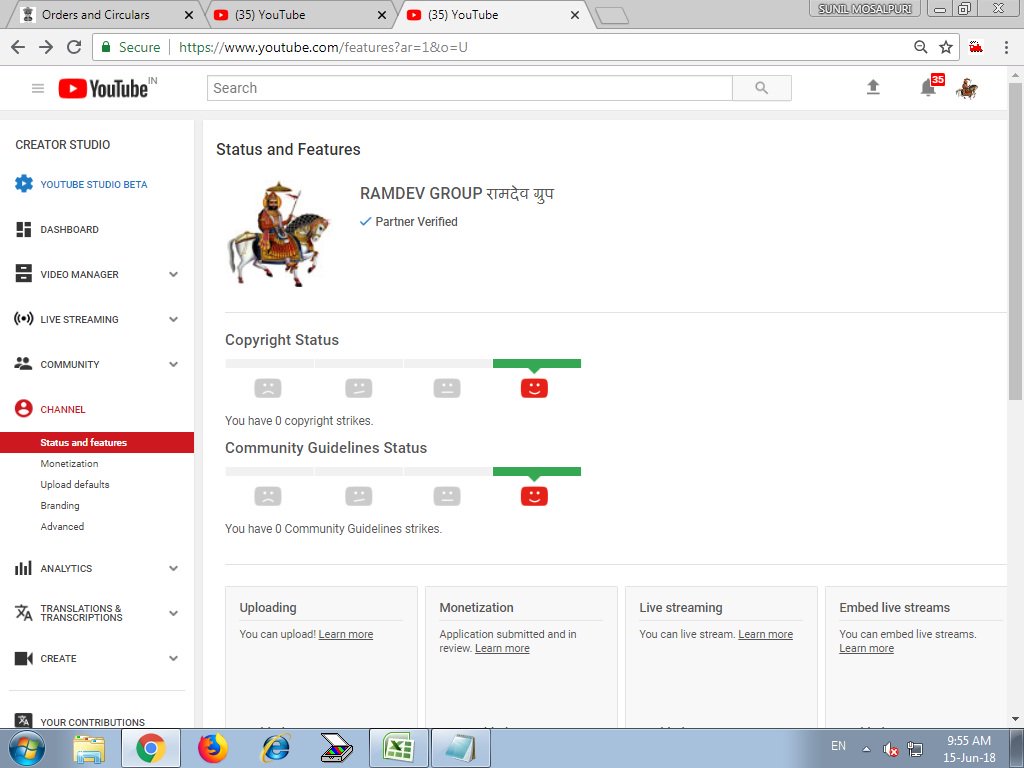
Task: Expand the Analytics section
Action: [x=174, y=568]
